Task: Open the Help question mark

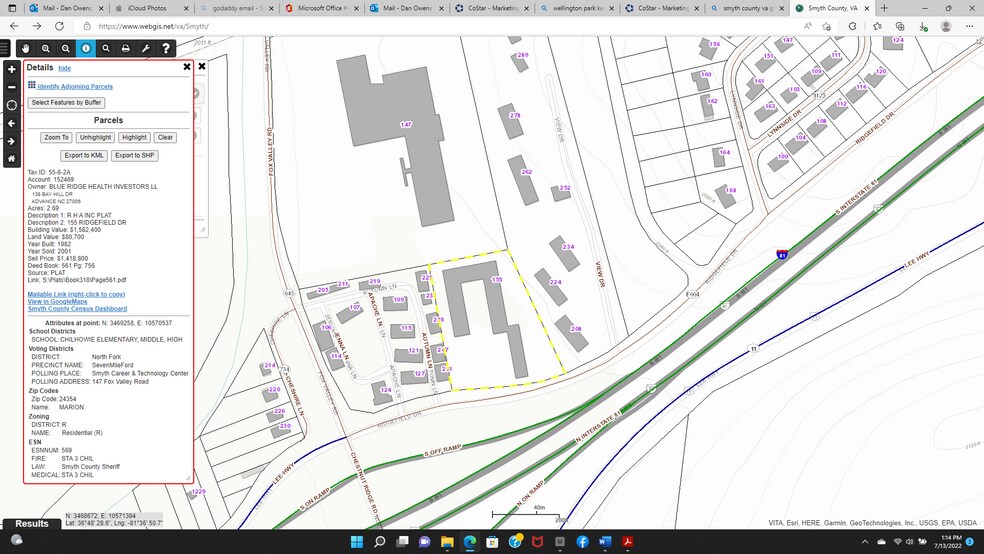Action: pyautogui.click(x=166, y=48)
